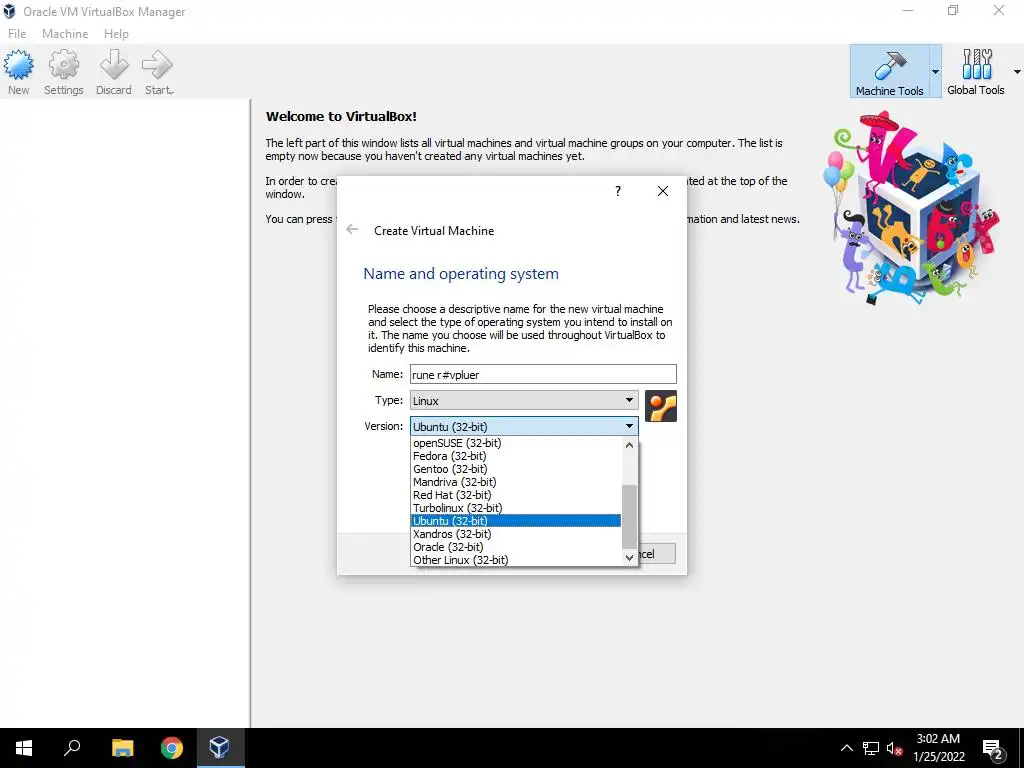The height and width of the screenshot is (768, 1024).
Task: Click the dialog help question mark
Action: coord(618,191)
